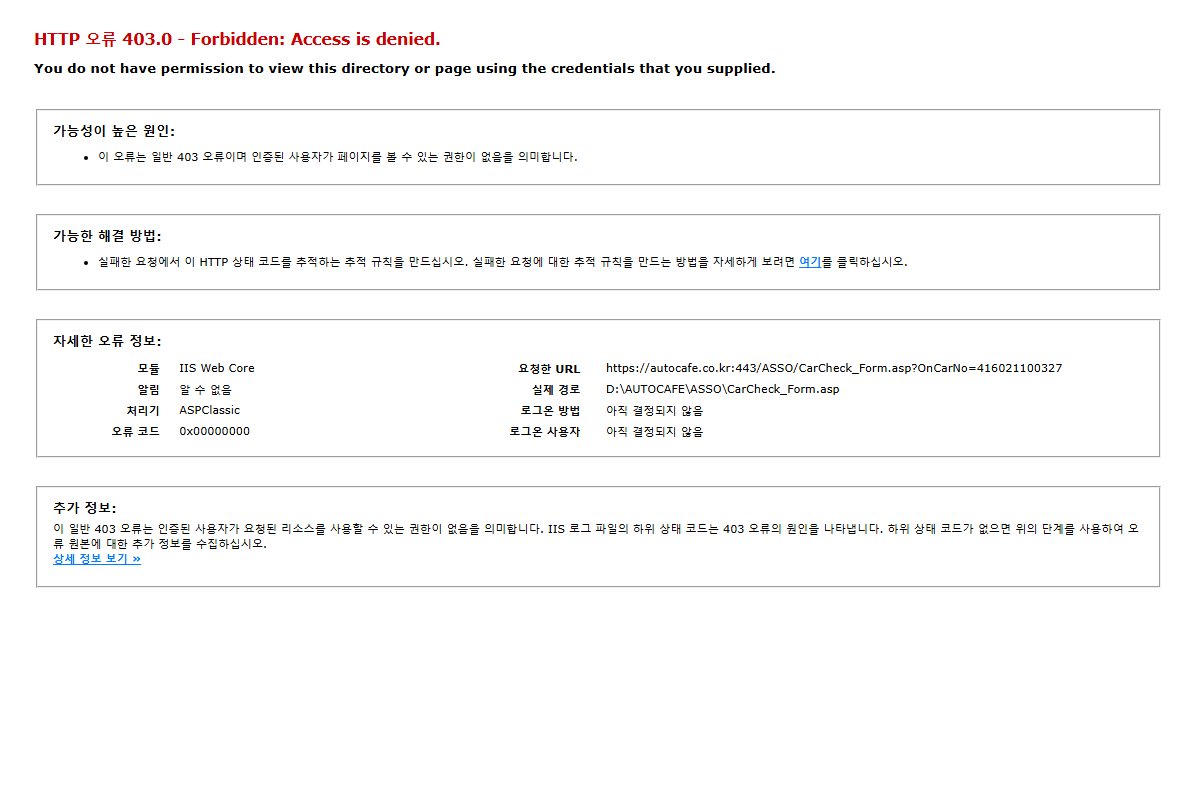Screen dimensions: 1200x800
Task: Click the "You do not have permission" subtitle
Action: [404, 69]
